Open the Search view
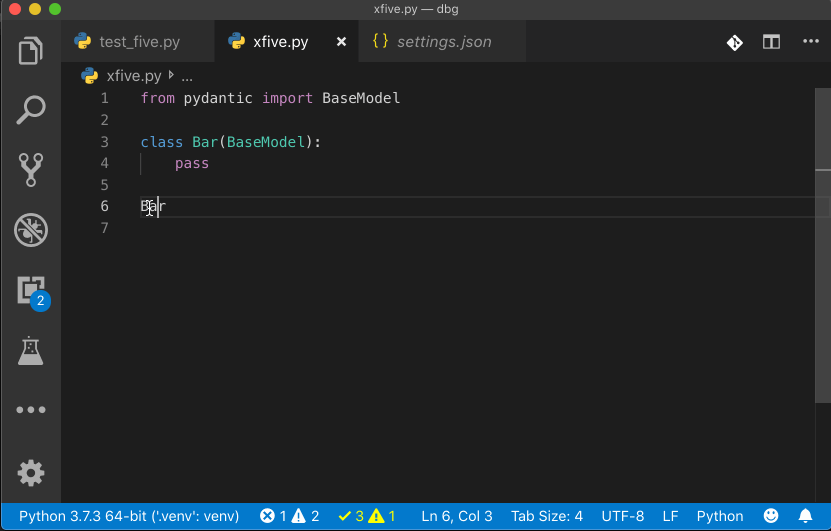Image resolution: width=831 pixels, height=531 pixels. point(31,110)
